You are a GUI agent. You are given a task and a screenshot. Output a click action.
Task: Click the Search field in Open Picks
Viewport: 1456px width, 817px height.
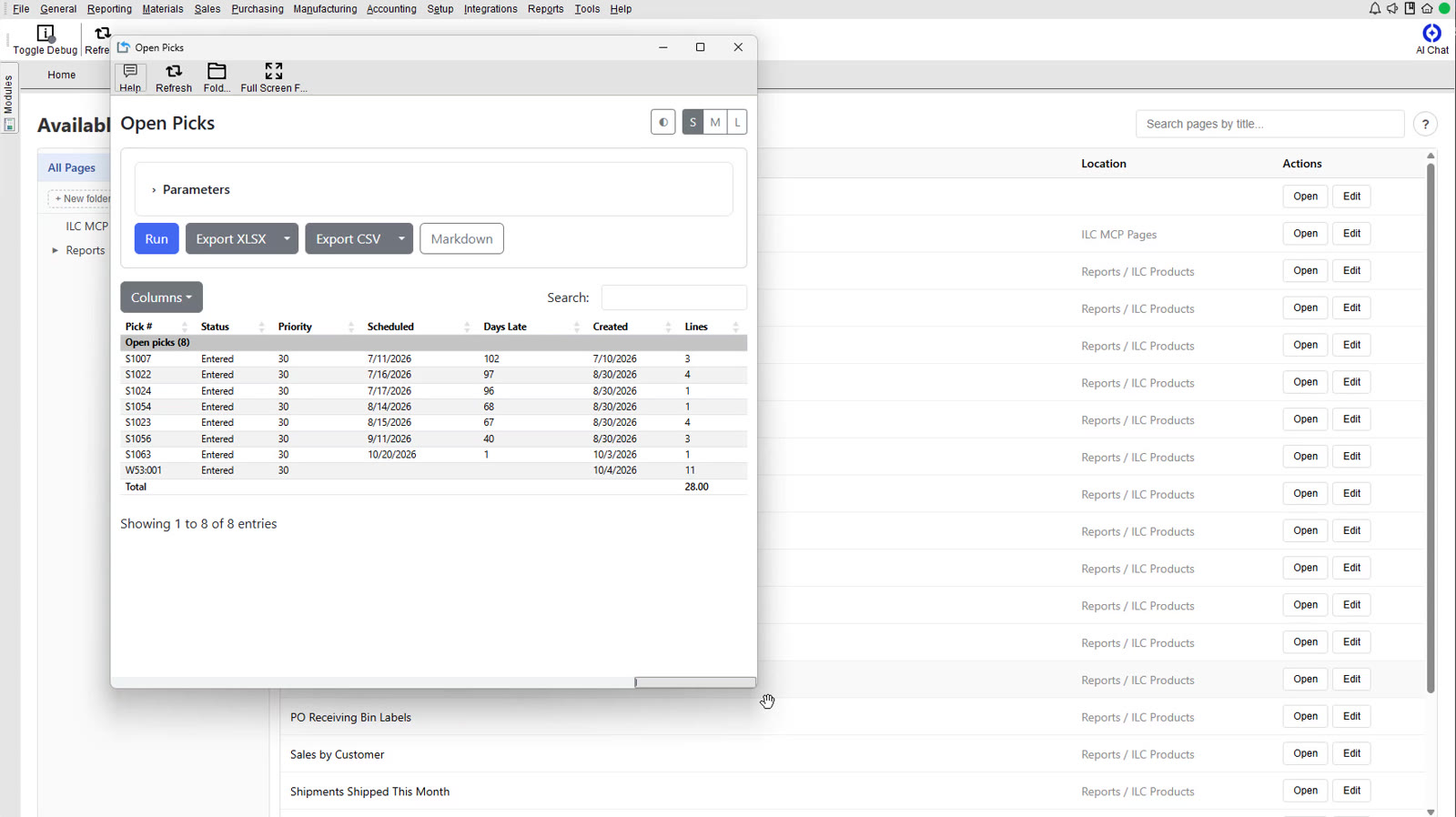point(673,298)
